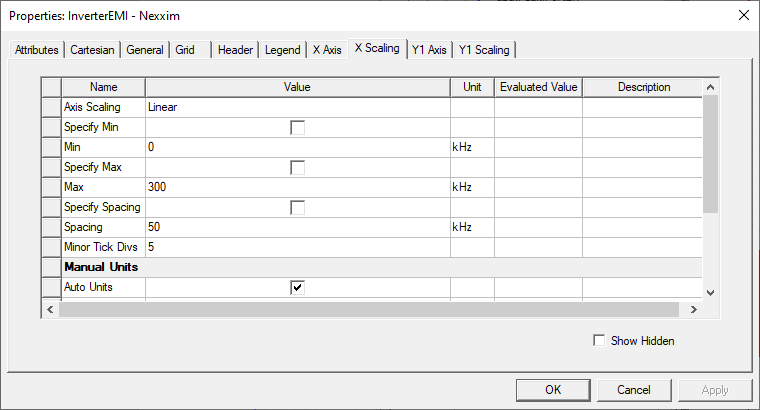The image size is (760, 410).
Task: Click the Evaluated Value column header
Action: 538,87
